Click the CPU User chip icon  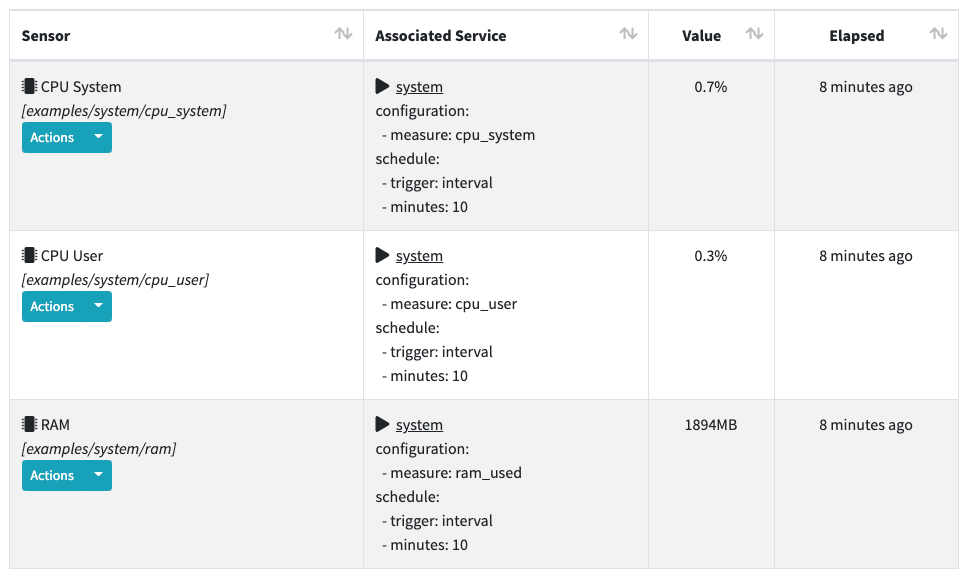(x=30, y=255)
